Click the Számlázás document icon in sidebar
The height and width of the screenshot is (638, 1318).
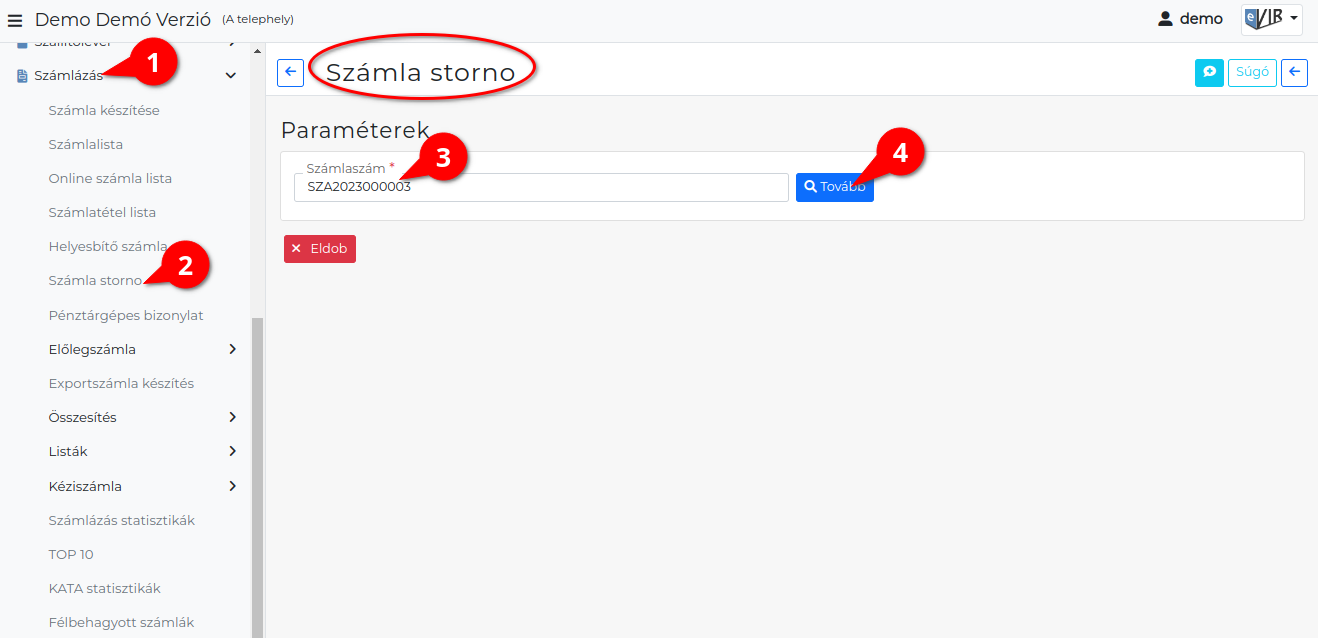(x=22, y=76)
